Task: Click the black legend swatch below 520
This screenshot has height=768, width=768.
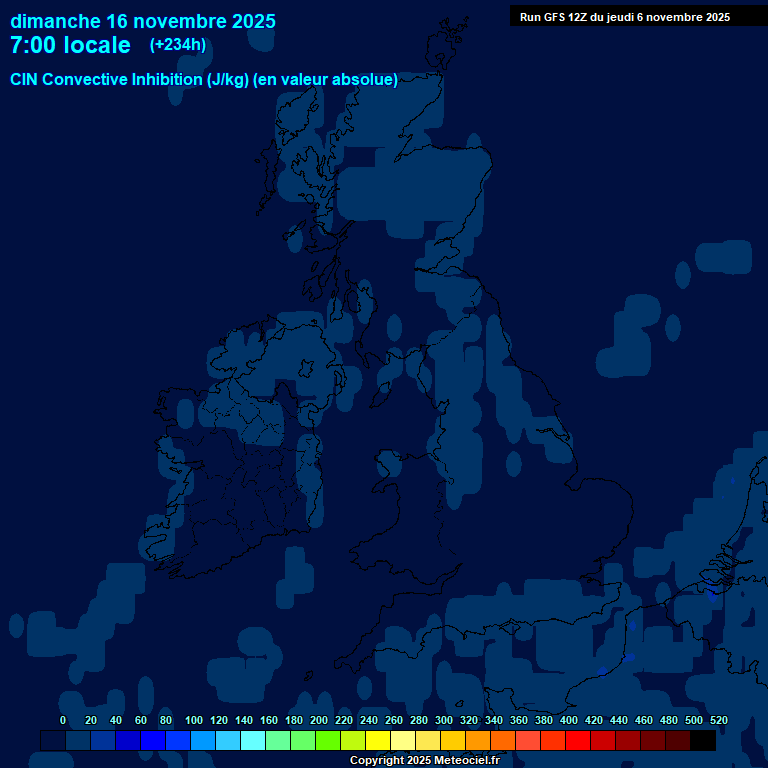Action: [703, 740]
